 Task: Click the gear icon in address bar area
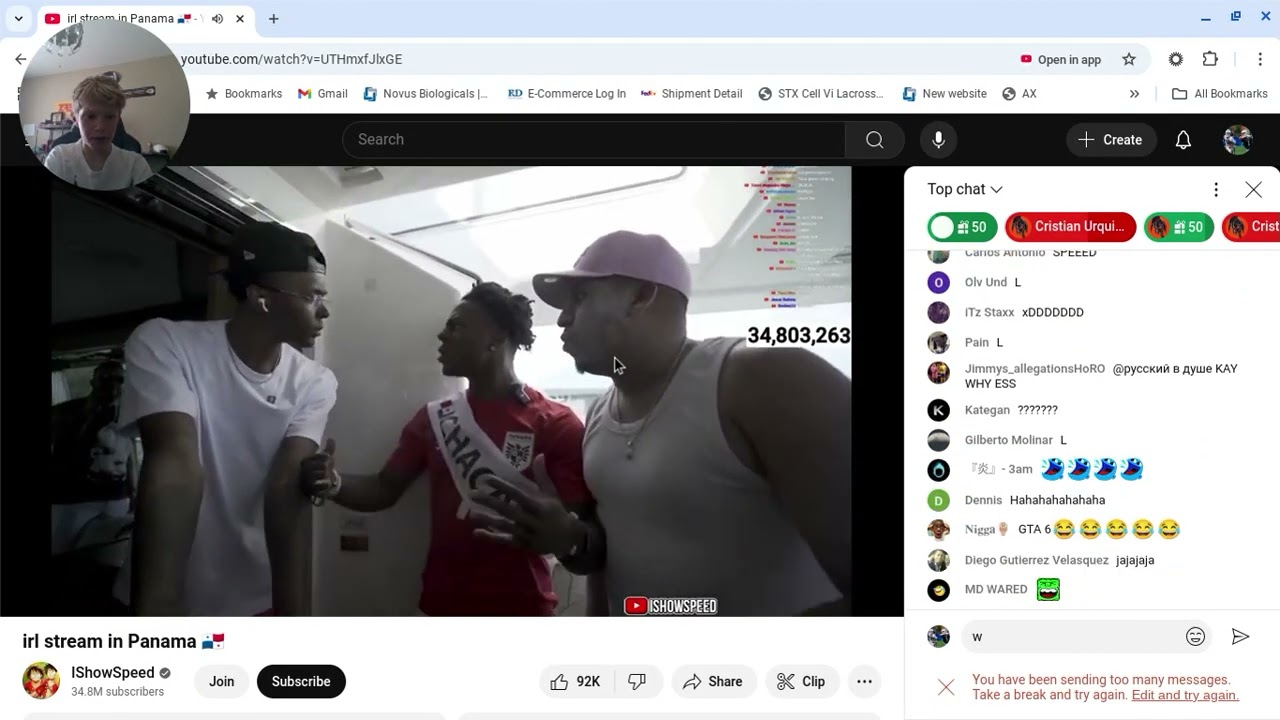(x=1176, y=59)
